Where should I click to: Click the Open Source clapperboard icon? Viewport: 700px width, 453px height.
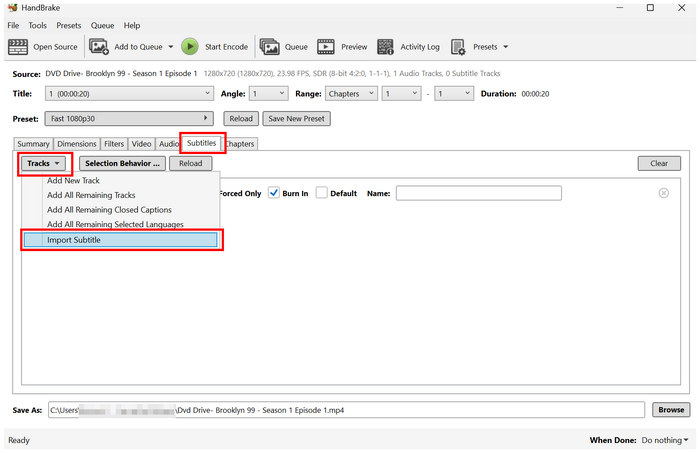click(x=18, y=46)
